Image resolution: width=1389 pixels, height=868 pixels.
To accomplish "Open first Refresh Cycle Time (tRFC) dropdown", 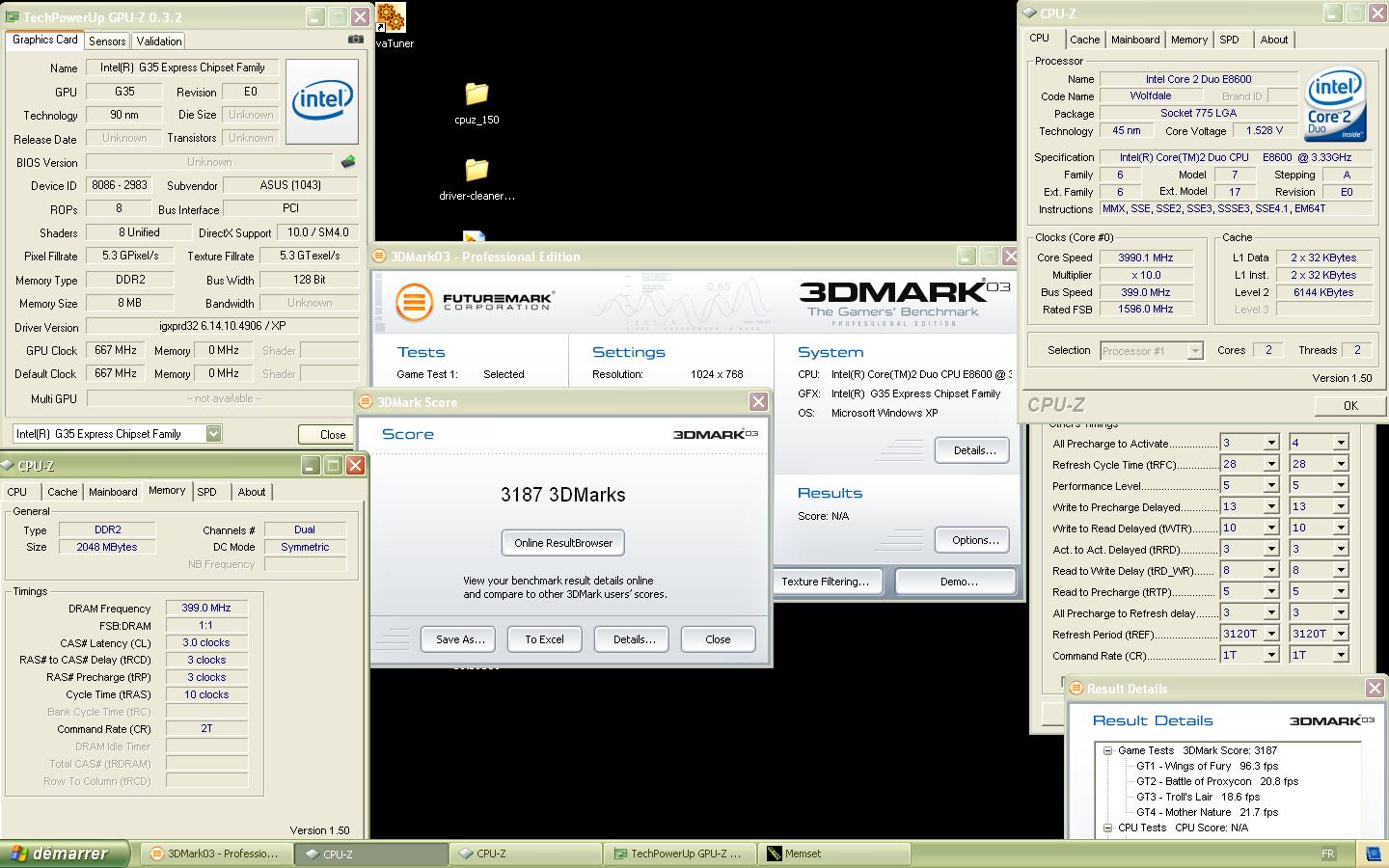I will coord(1271,465).
